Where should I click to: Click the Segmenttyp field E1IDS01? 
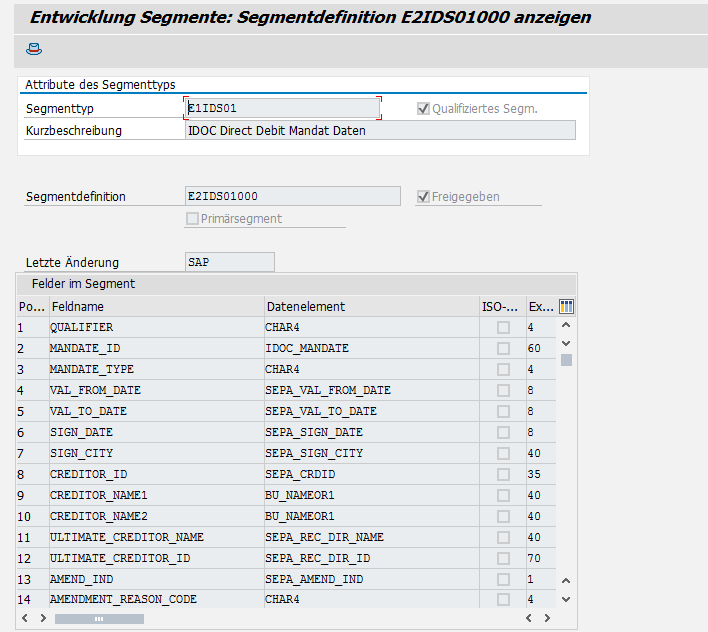pos(282,108)
